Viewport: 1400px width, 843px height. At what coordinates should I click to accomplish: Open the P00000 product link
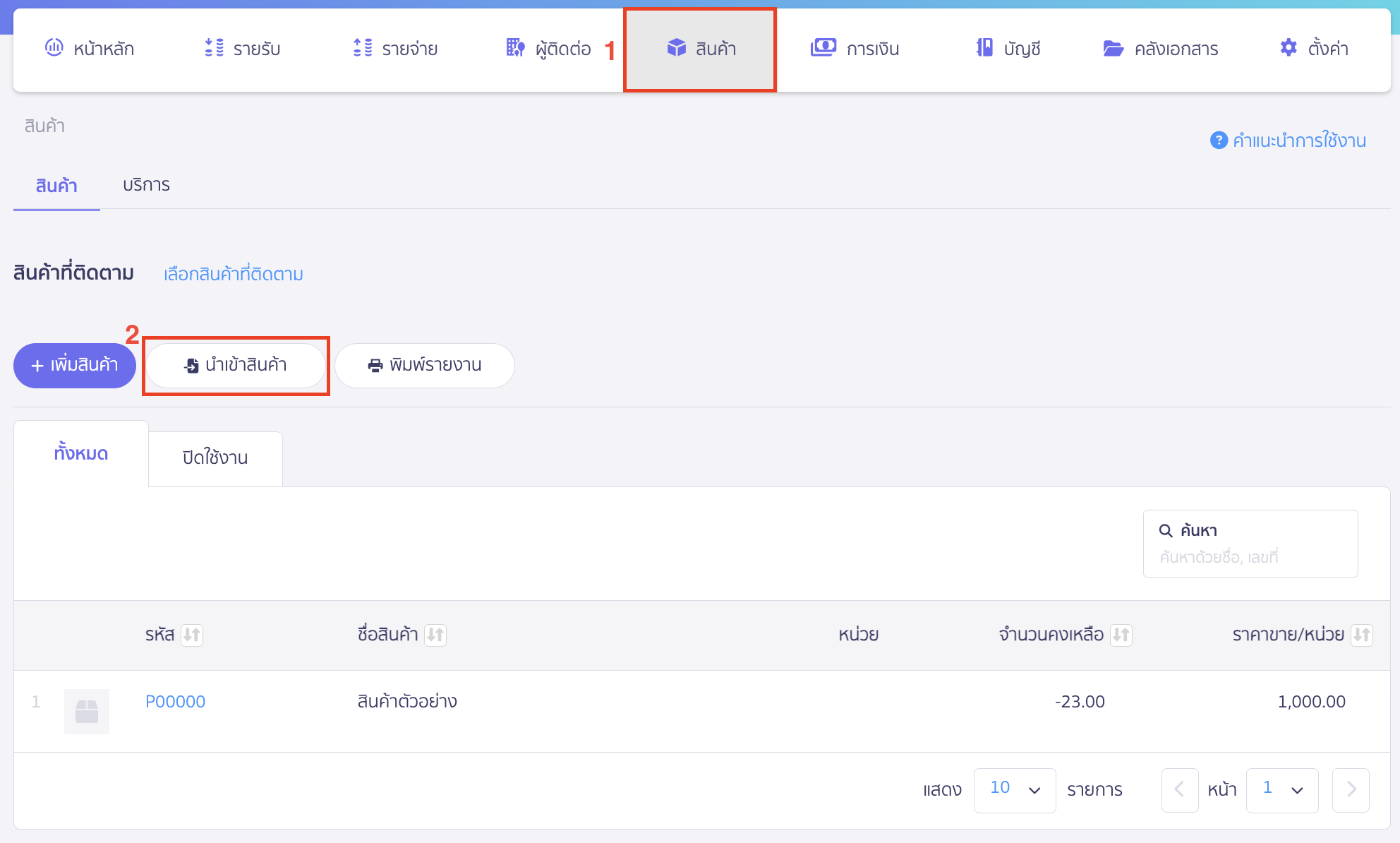[175, 702]
